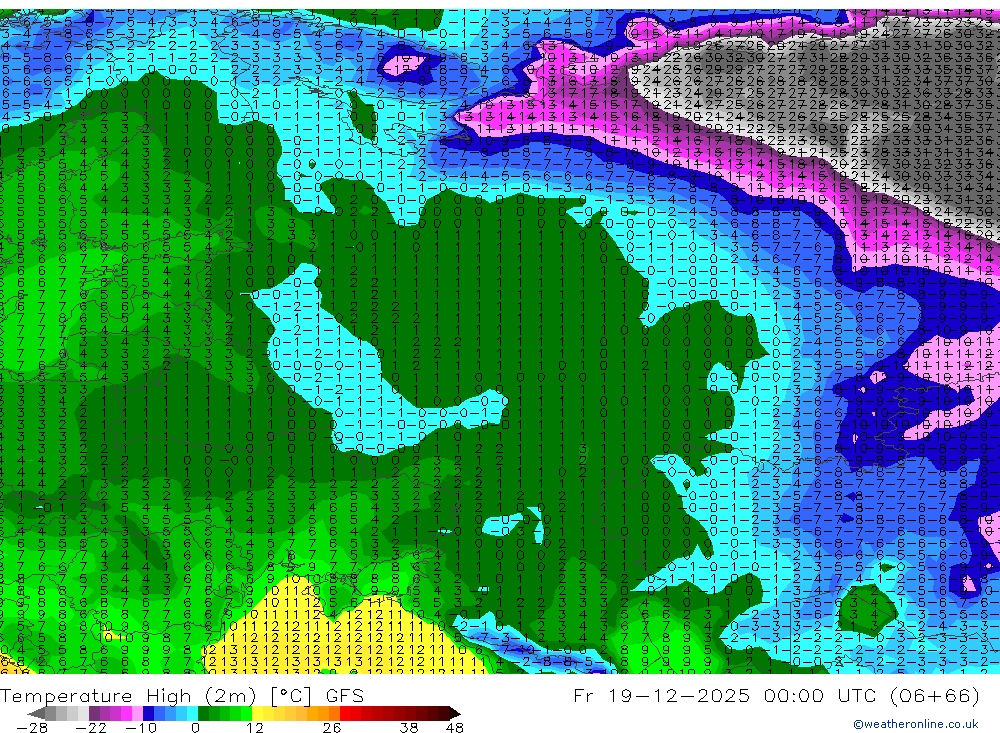This screenshot has width=1000, height=733.
Task: Click the '48' legend scale label
Action: point(455,728)
